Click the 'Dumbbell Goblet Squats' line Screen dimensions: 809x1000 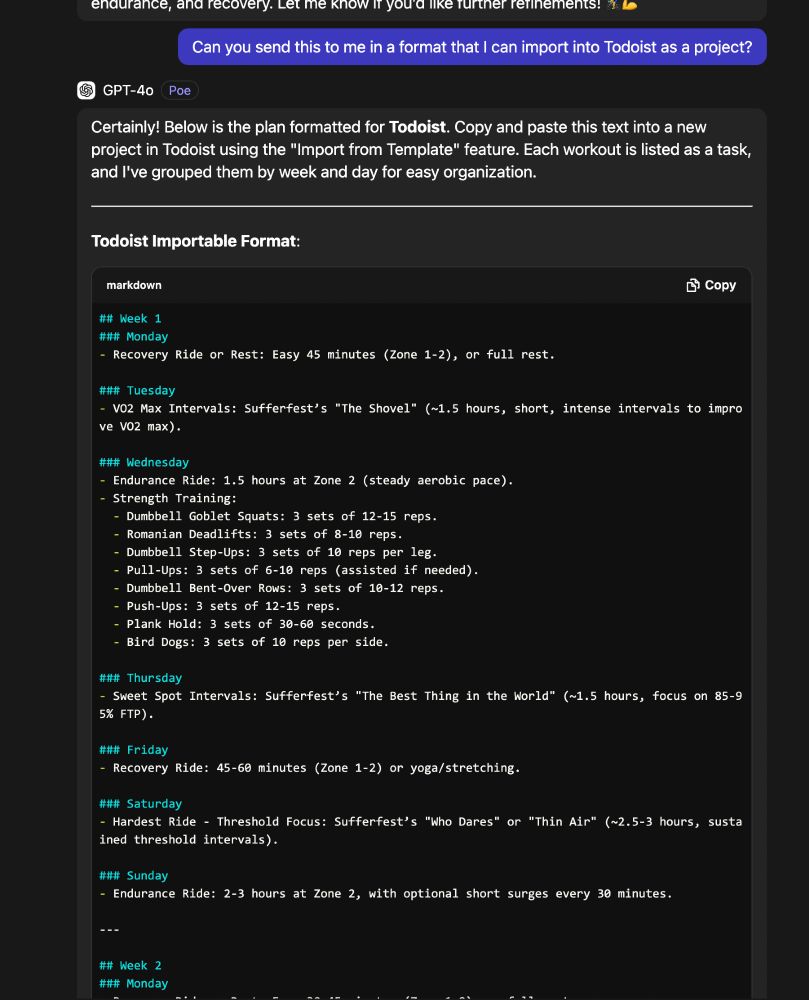tap(275, 516)
